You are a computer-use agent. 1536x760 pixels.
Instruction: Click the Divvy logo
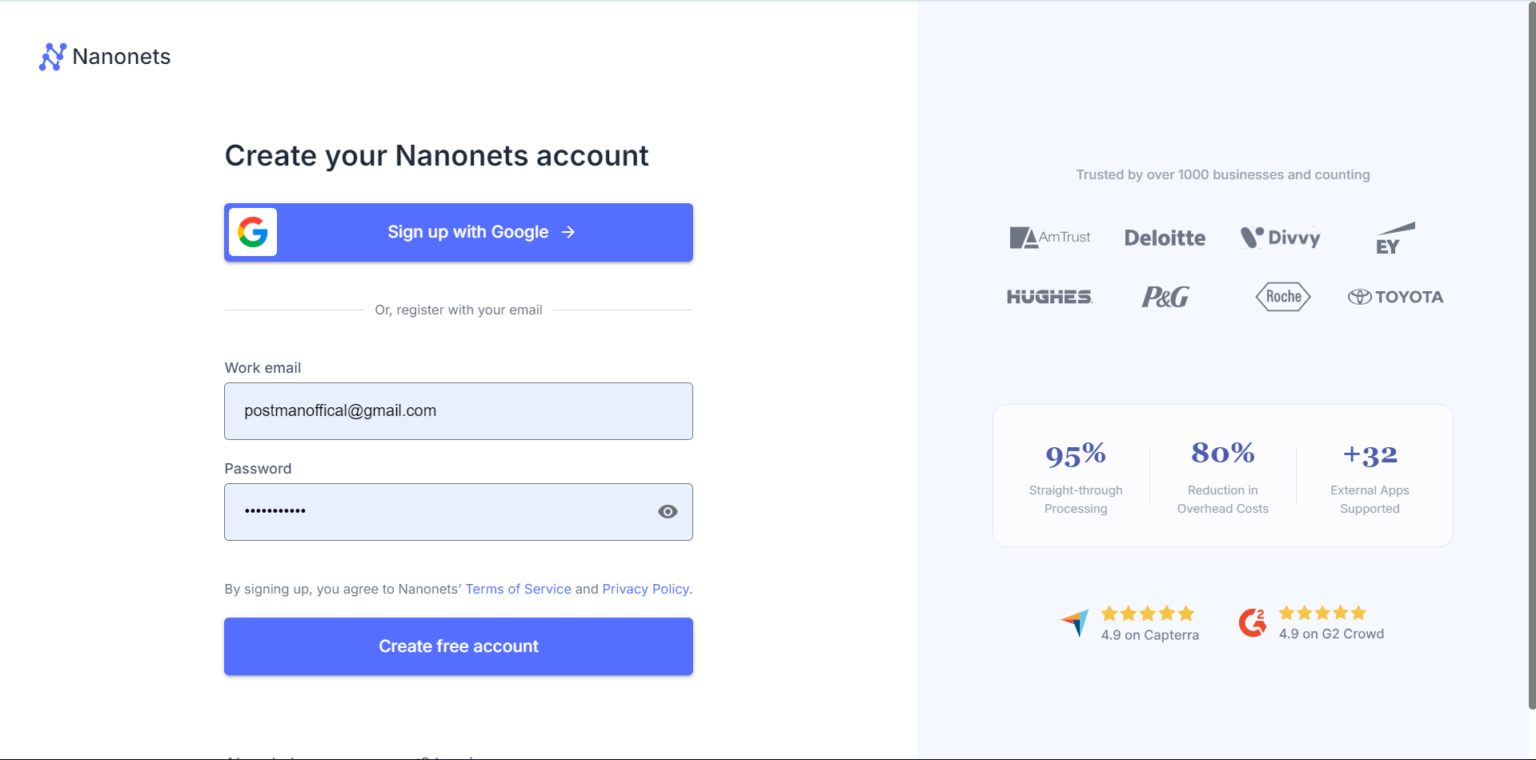1280,238
